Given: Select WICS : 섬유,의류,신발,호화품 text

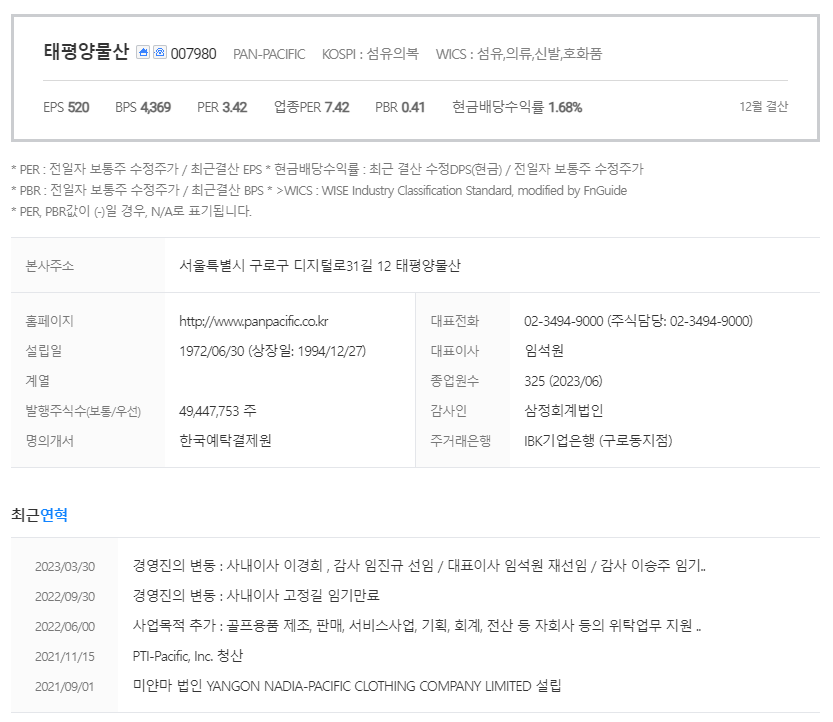Looking at the screenshot, I should (x=518, y=54).
